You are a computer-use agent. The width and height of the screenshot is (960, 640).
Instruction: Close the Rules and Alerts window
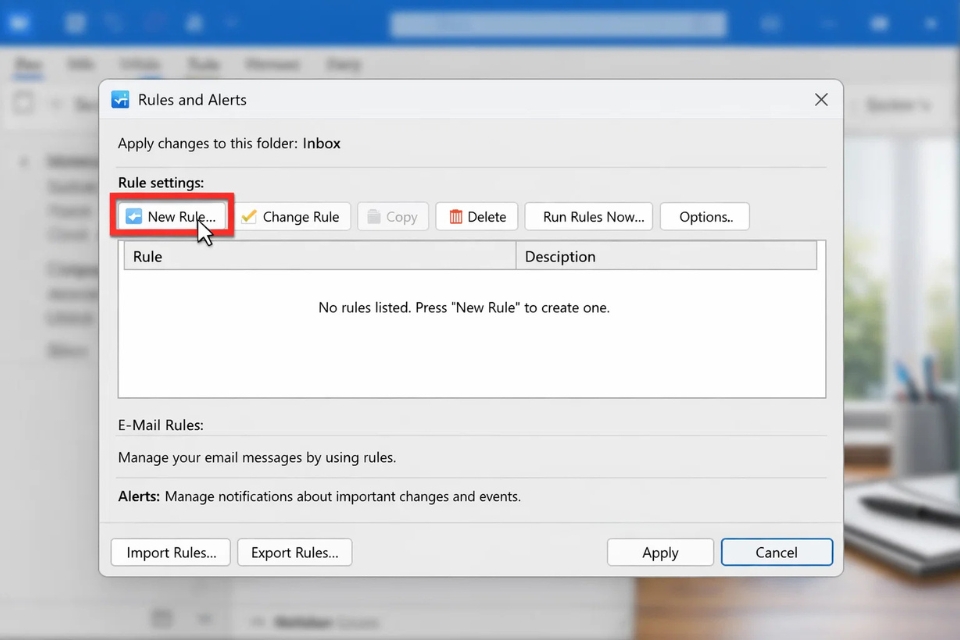point(821,99)
